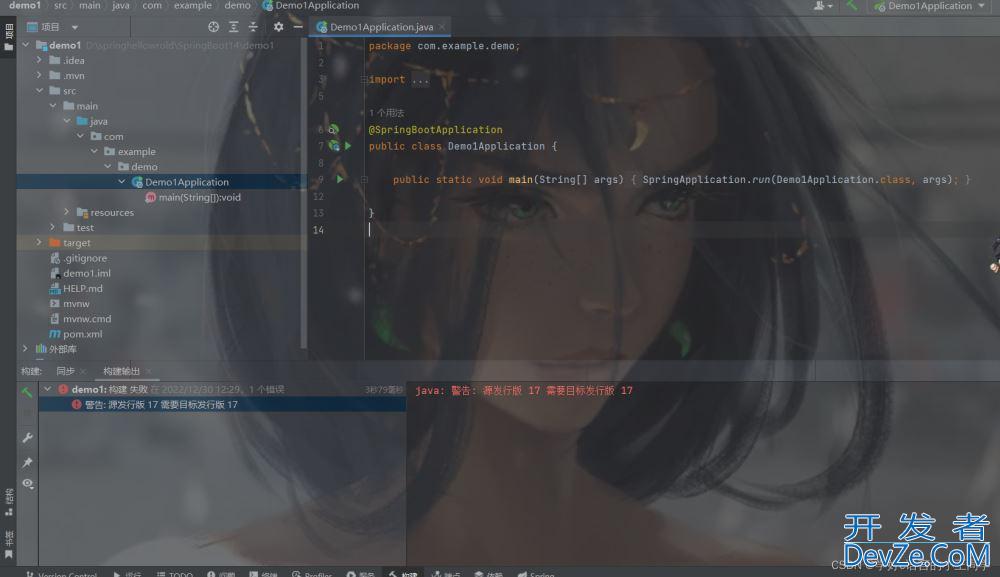Click green run arrow beside main method
1000x577 pixels.
[340, 179]
